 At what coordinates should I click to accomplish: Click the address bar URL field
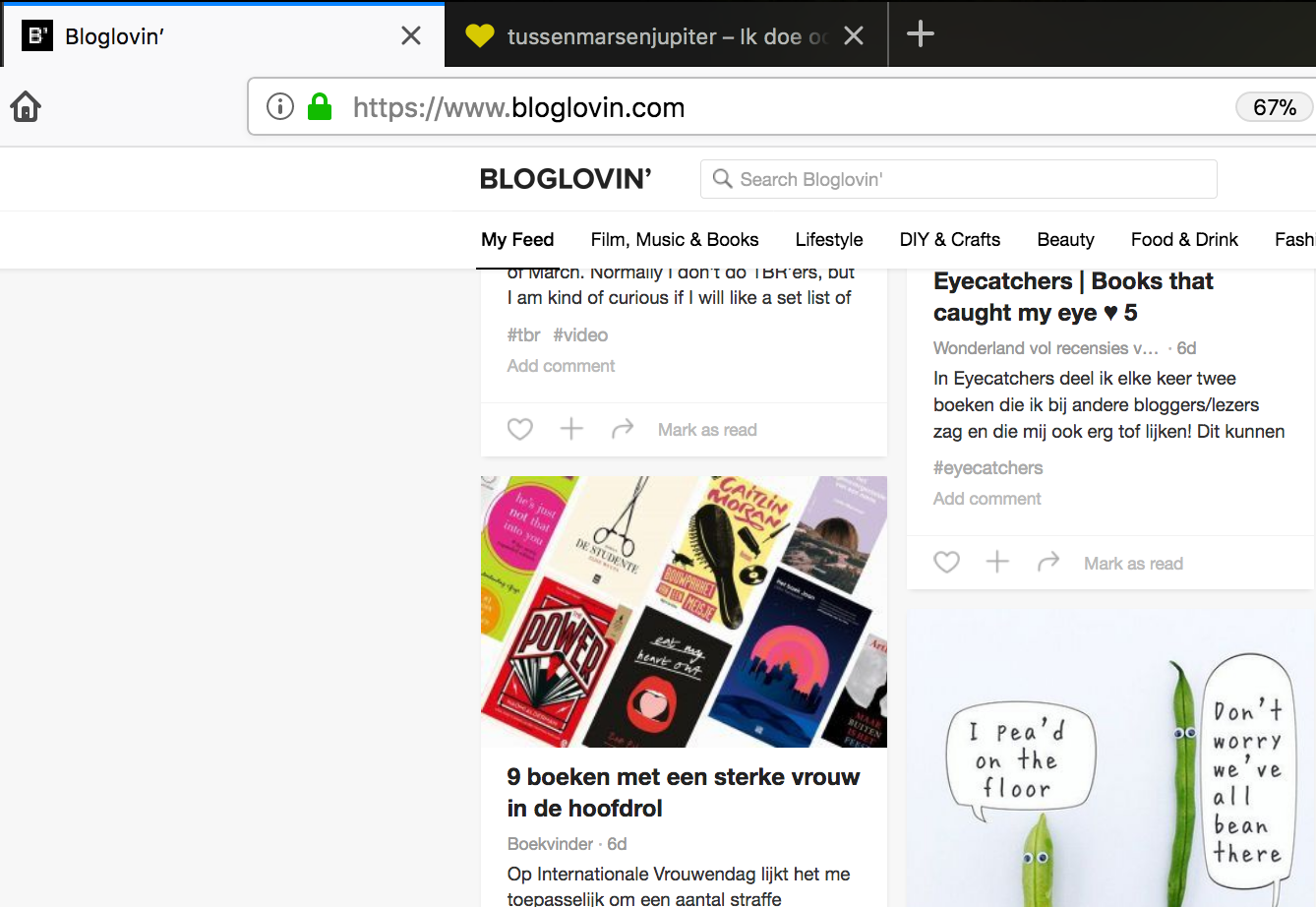(782, 107)
